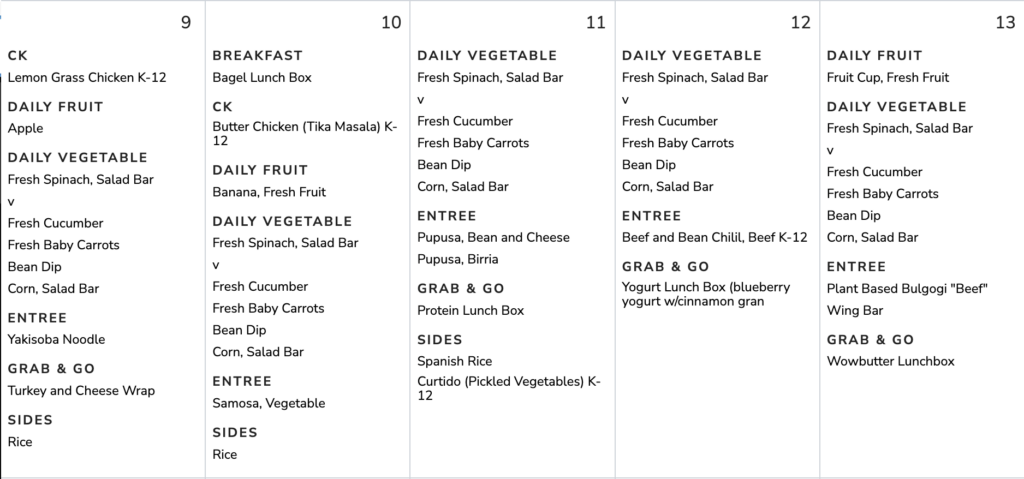The width and height of the screenshot is (1024, 479).
Task: Select the day 11 date number
Action: point(595,23)
